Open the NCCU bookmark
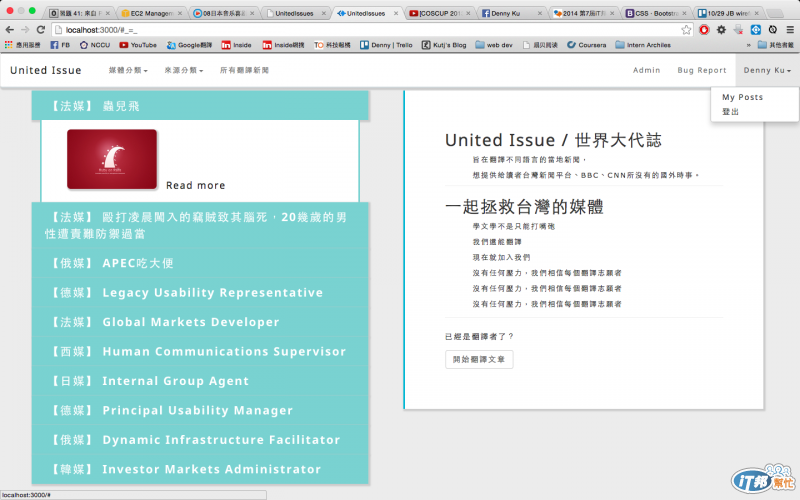Viewport: 800px width, 500px height. [95, 45]
